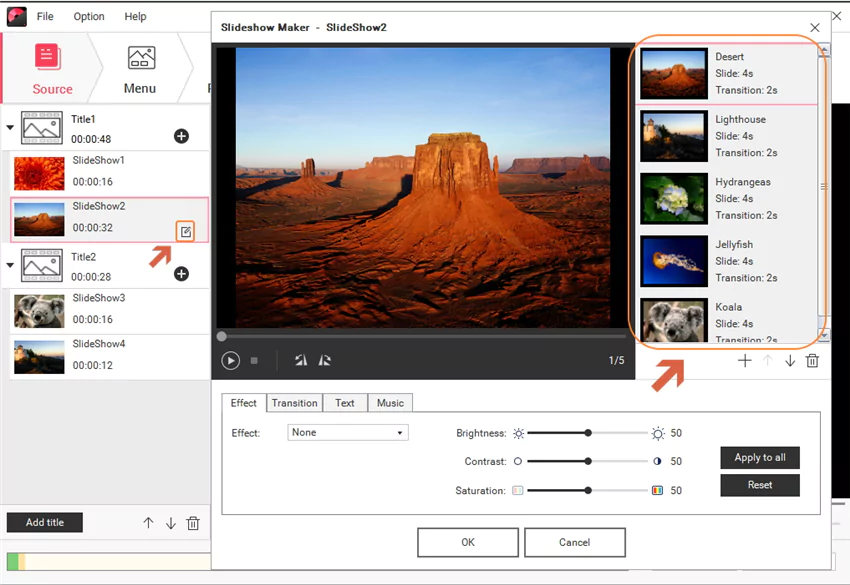Rotate the slide counterclockwise
The height and width of the screenshot is (585, 850).
tap(301, 360)
